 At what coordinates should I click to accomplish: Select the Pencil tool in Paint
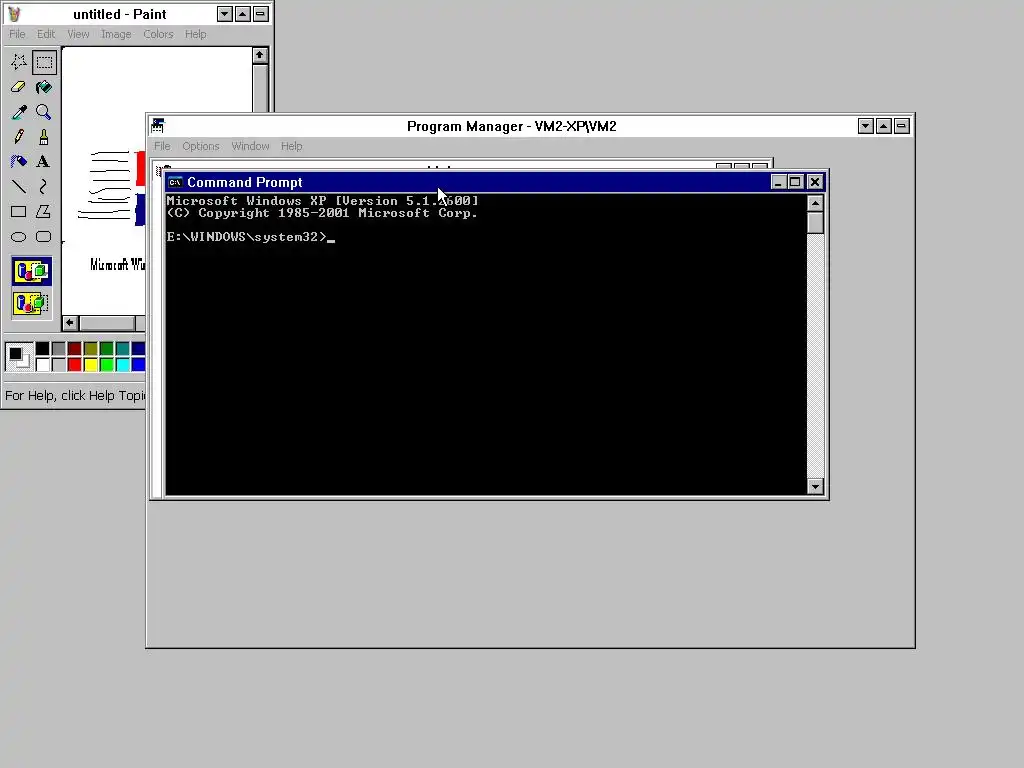coord(18,136)
